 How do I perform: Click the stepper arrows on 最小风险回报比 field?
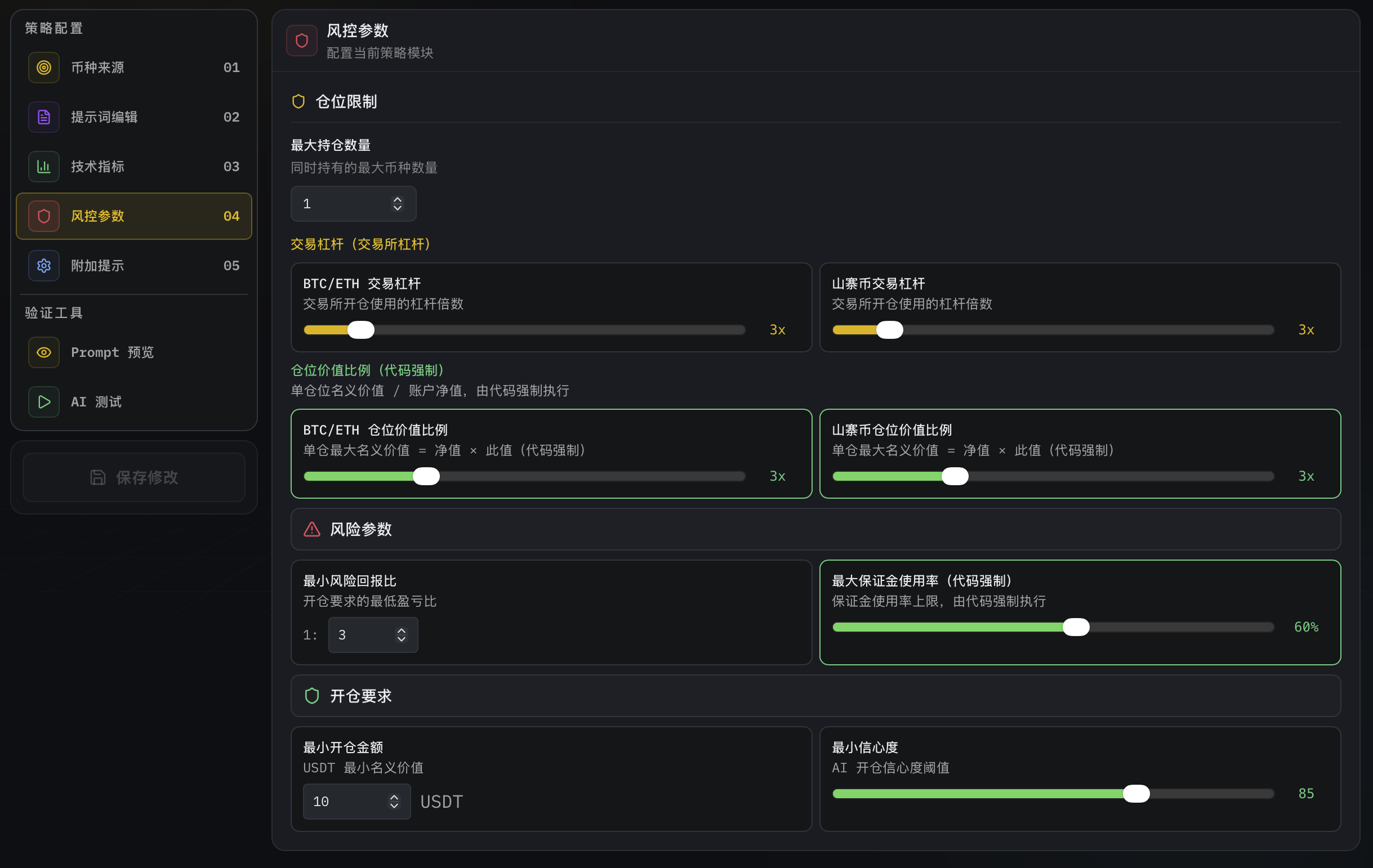click(x=402, y=635)
